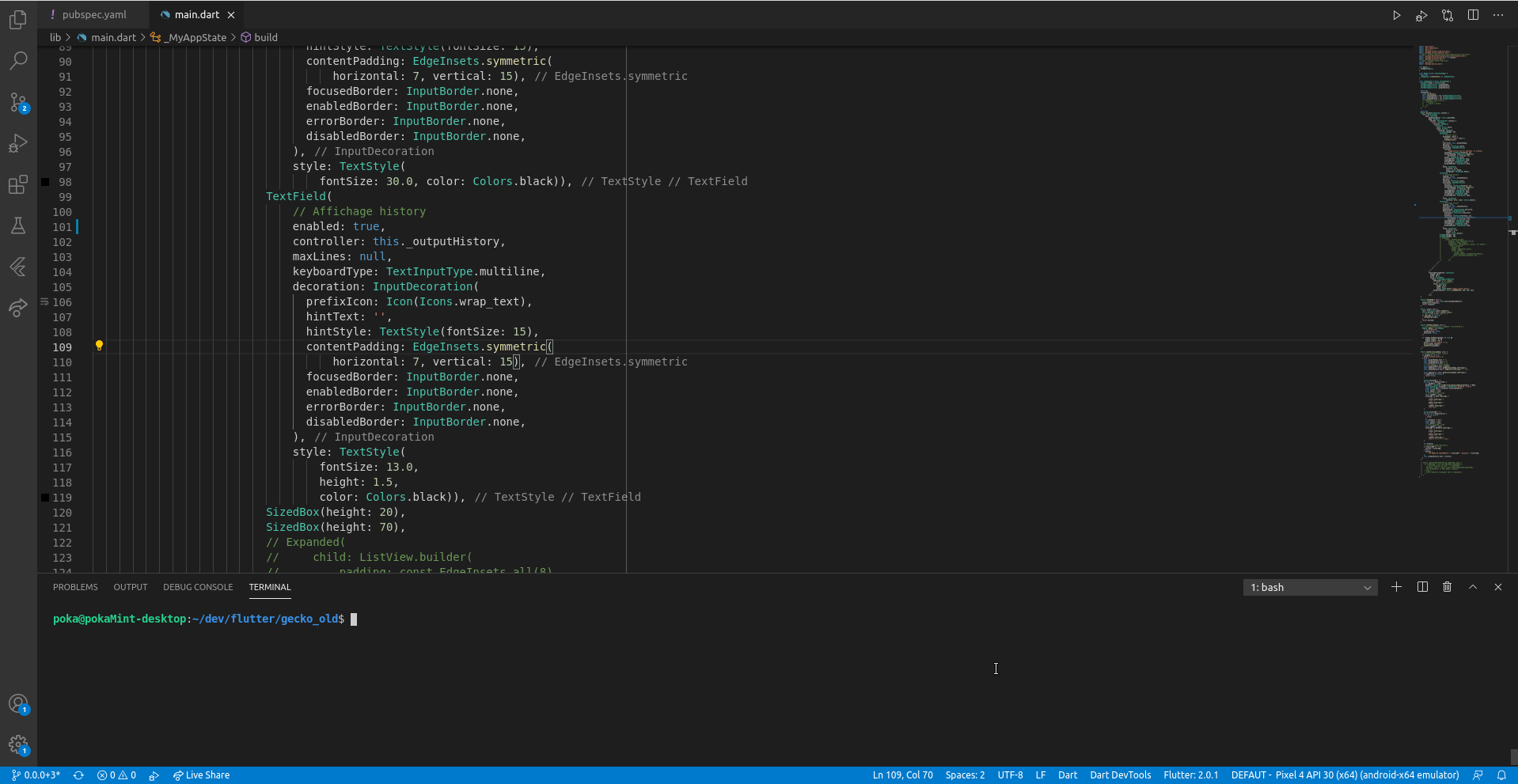Image resolution: width=1518 pixels, height=784 pixels.
Task: Switch to the DEBUG CONSOLE tab
Action: (x=198, y=587)
